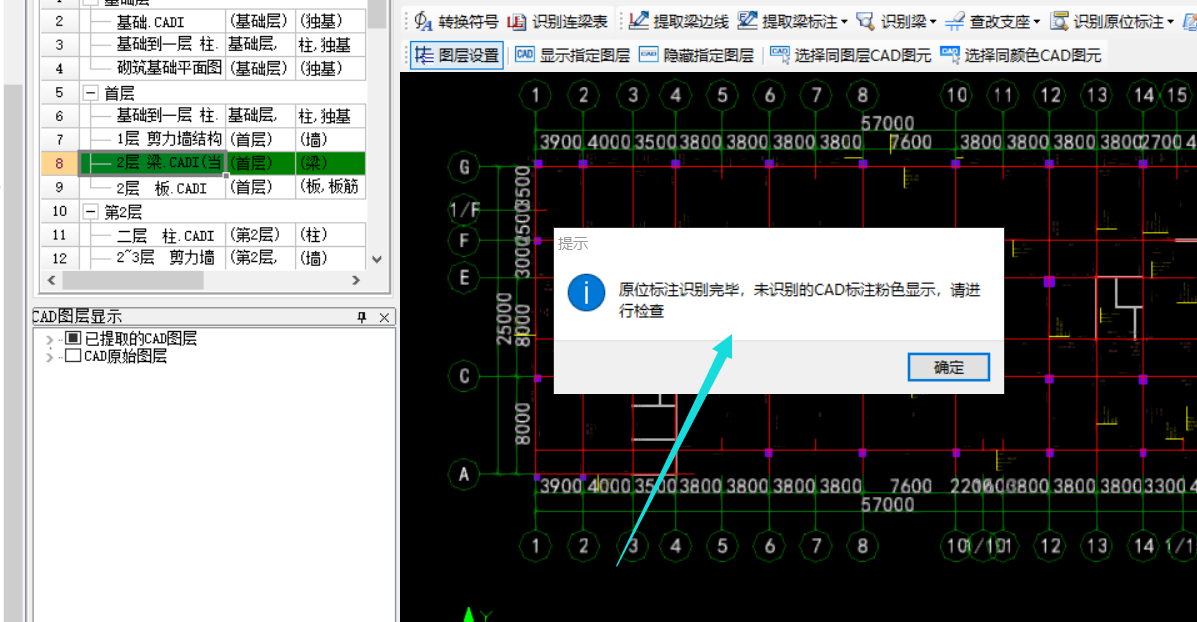Toggle the CAD原始图层 checkbox
1197x622 pixels.
pos(73,356)
